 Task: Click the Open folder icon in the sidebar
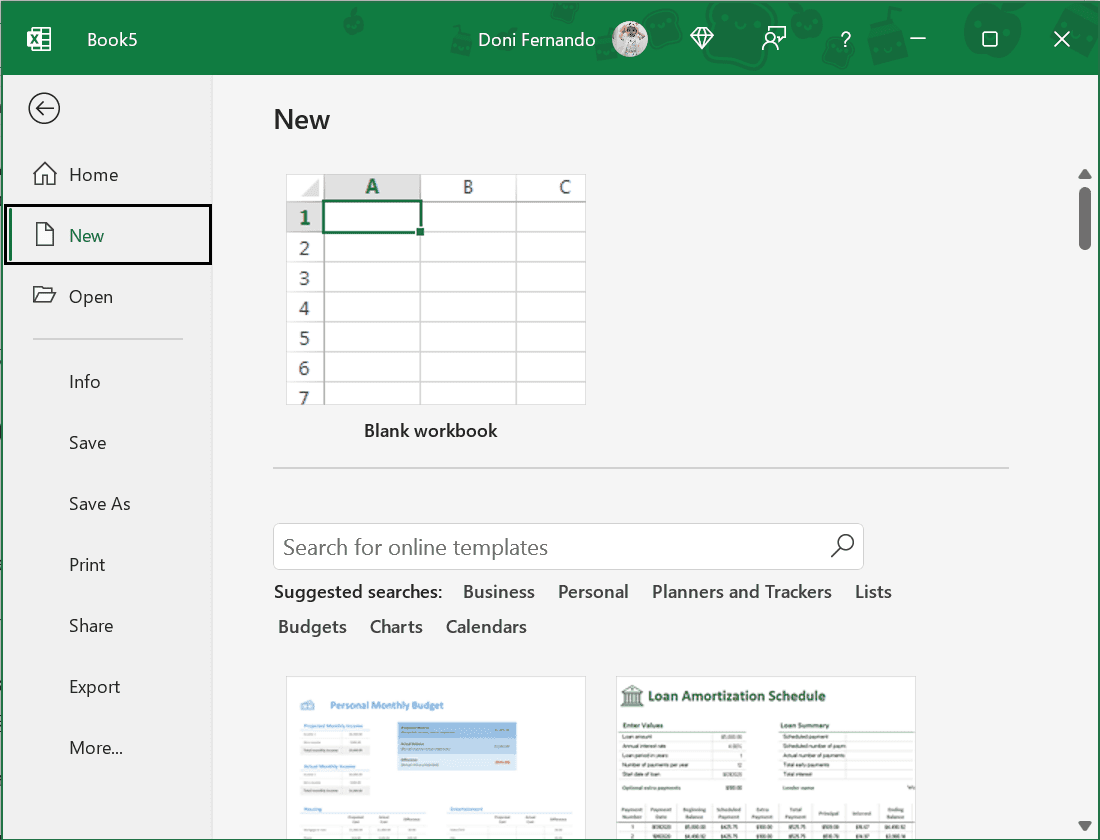coord(44,296)
